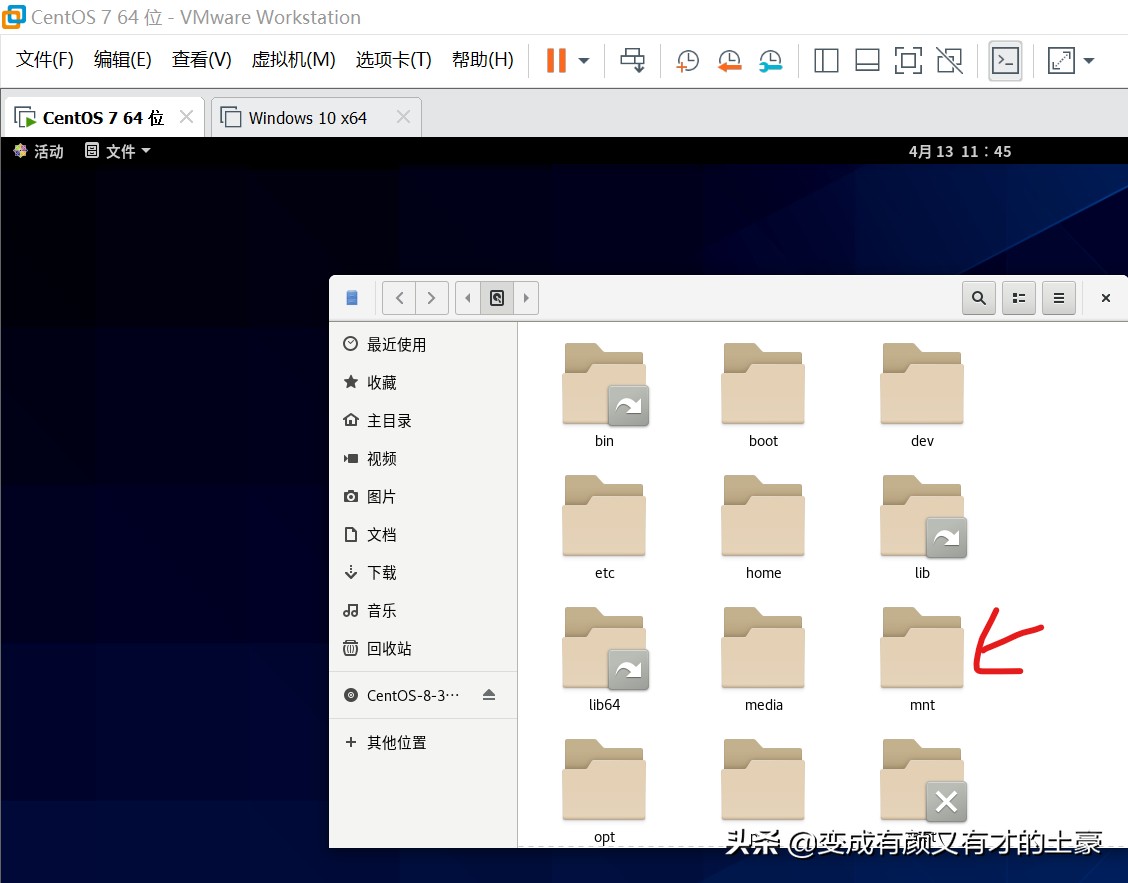Close the file manager window
The image size is (1128, 883).
coord(1106,298)
